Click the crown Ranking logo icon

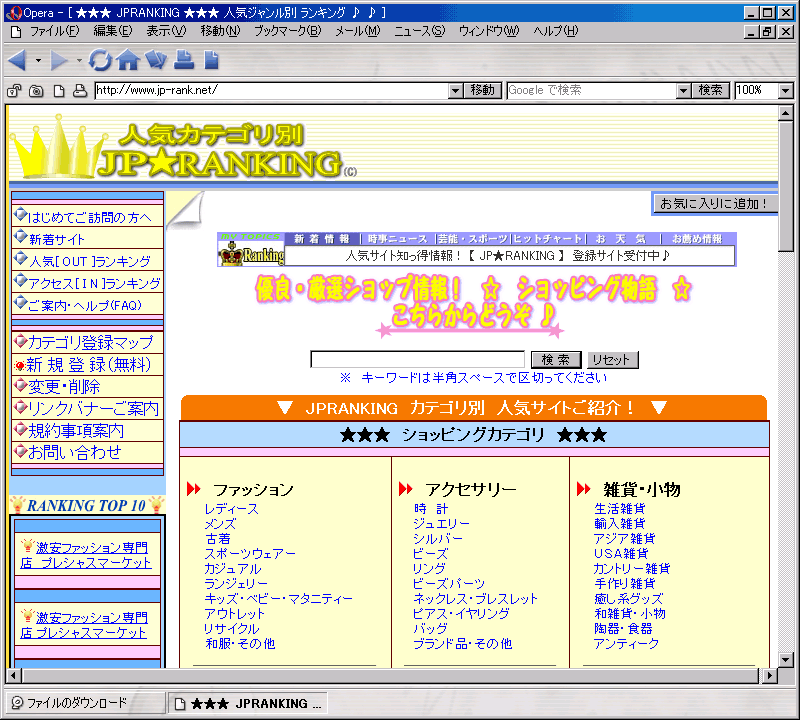[251, 253]
